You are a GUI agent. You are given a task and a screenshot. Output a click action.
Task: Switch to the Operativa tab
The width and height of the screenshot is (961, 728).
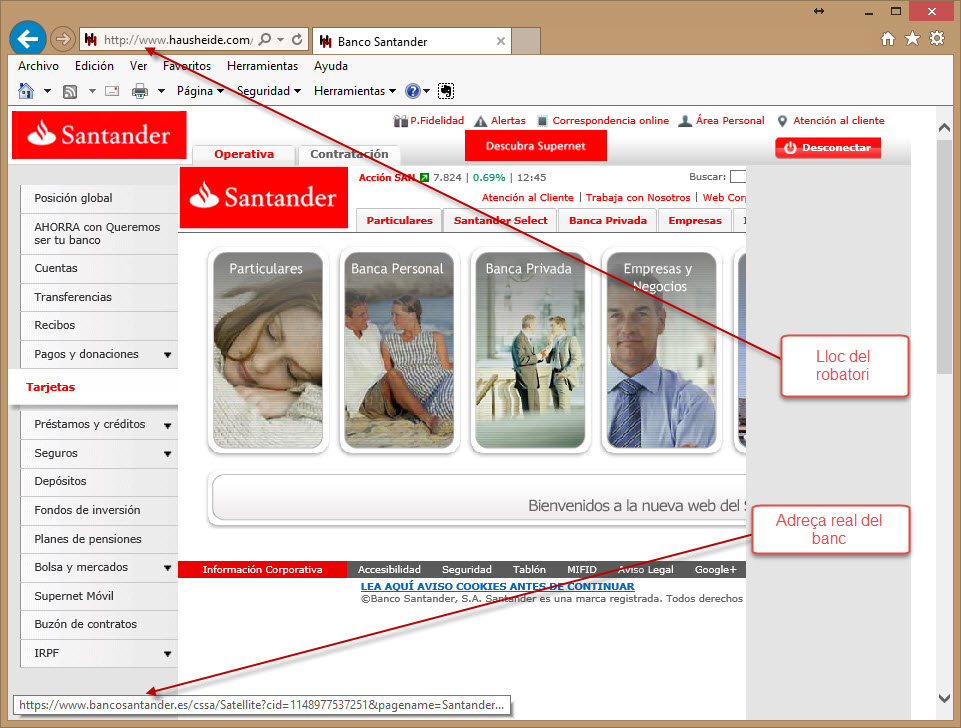(244, 154)
